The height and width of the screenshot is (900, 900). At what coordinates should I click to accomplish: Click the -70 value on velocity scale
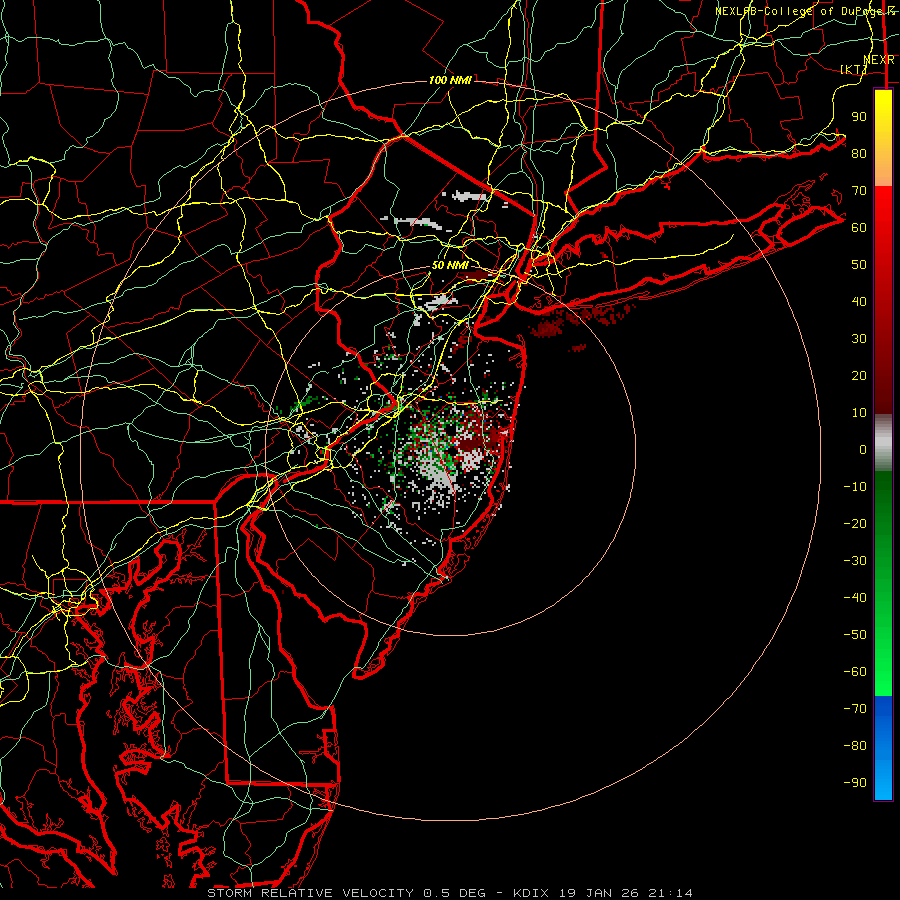(x=855, y=709)
